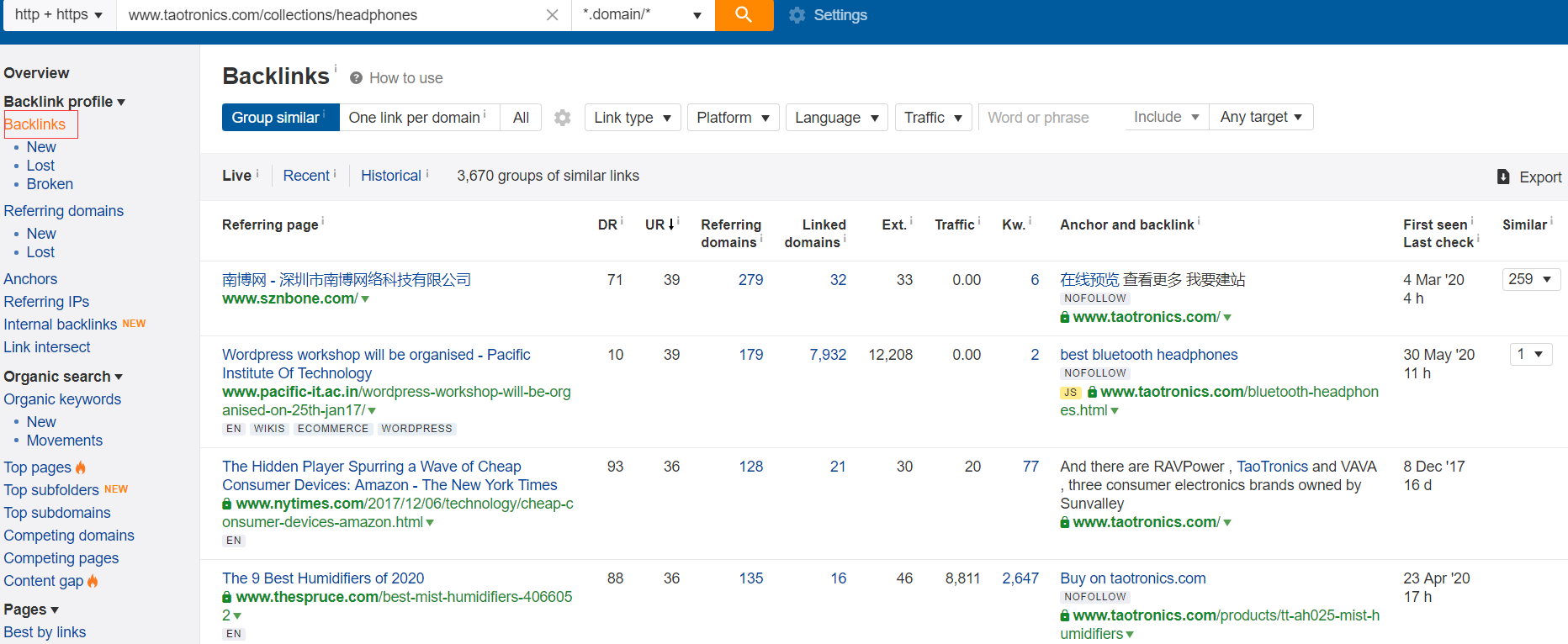Viewport: 1568px width, 644px height.
Task: Switch to the Historical tab
Action: coord(391,176)
